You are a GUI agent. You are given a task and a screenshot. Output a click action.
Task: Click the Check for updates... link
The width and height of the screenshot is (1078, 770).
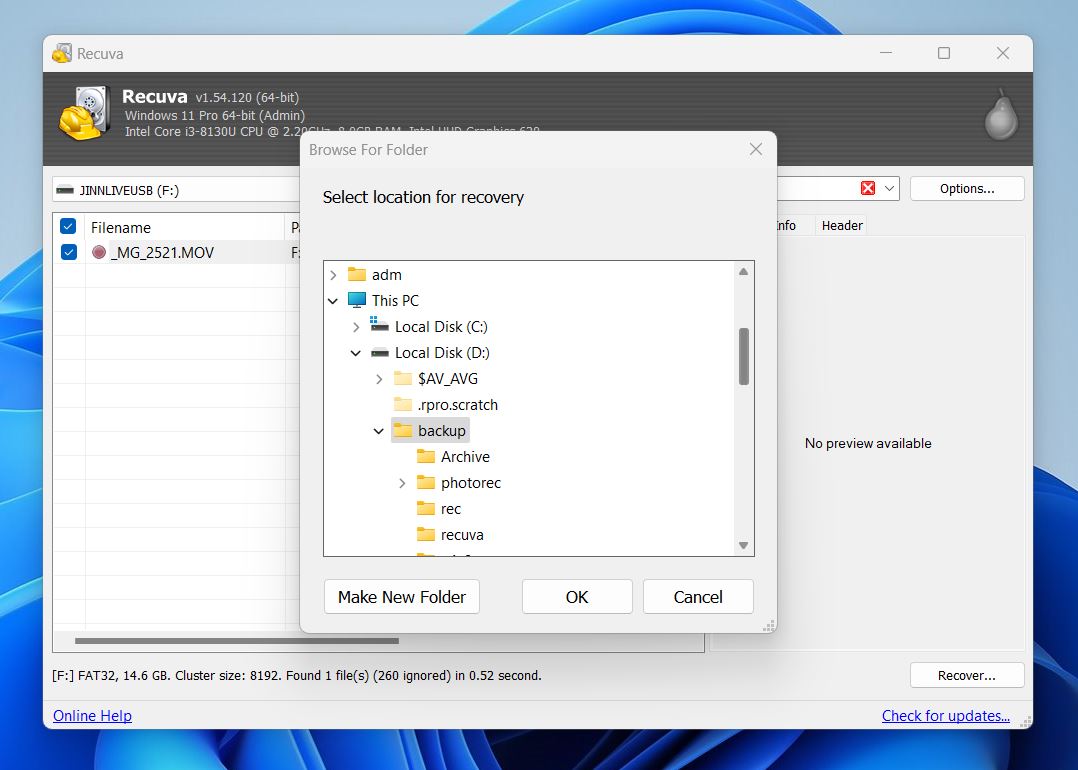[x=945, y=716]
